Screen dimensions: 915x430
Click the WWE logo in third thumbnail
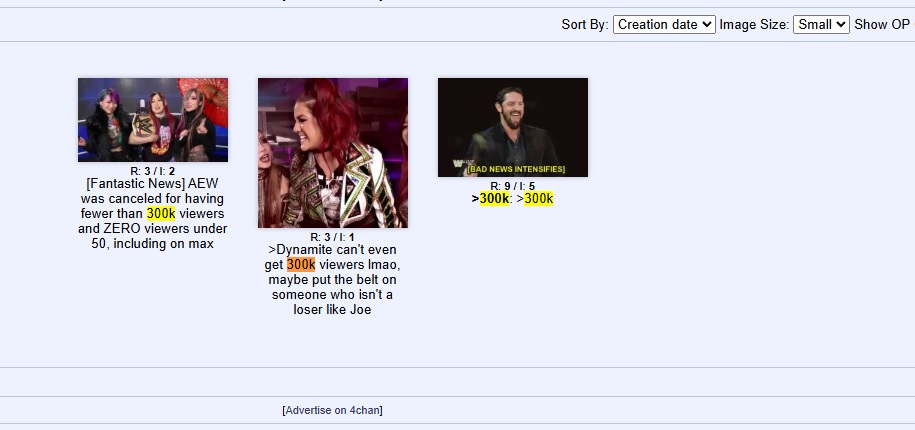458,165
